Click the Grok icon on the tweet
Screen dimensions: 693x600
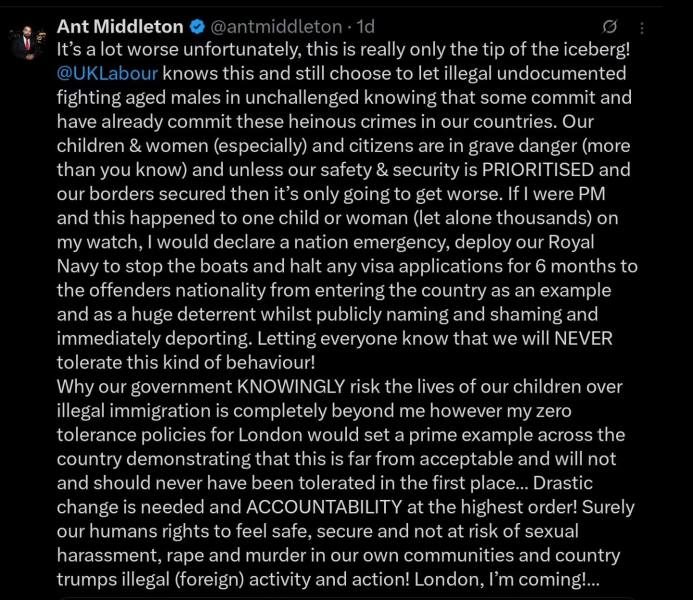611,26
